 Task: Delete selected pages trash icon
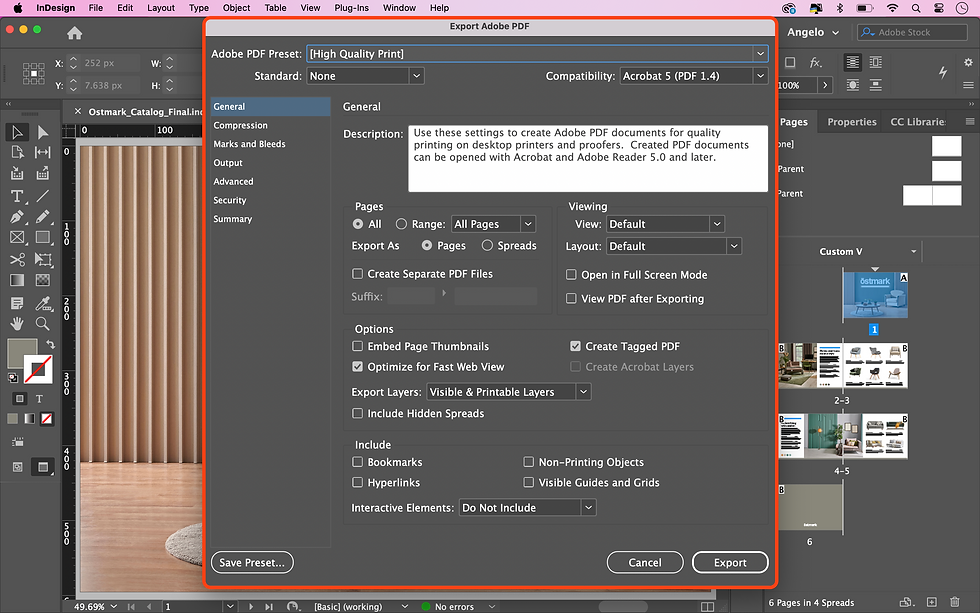coord(954,602)
